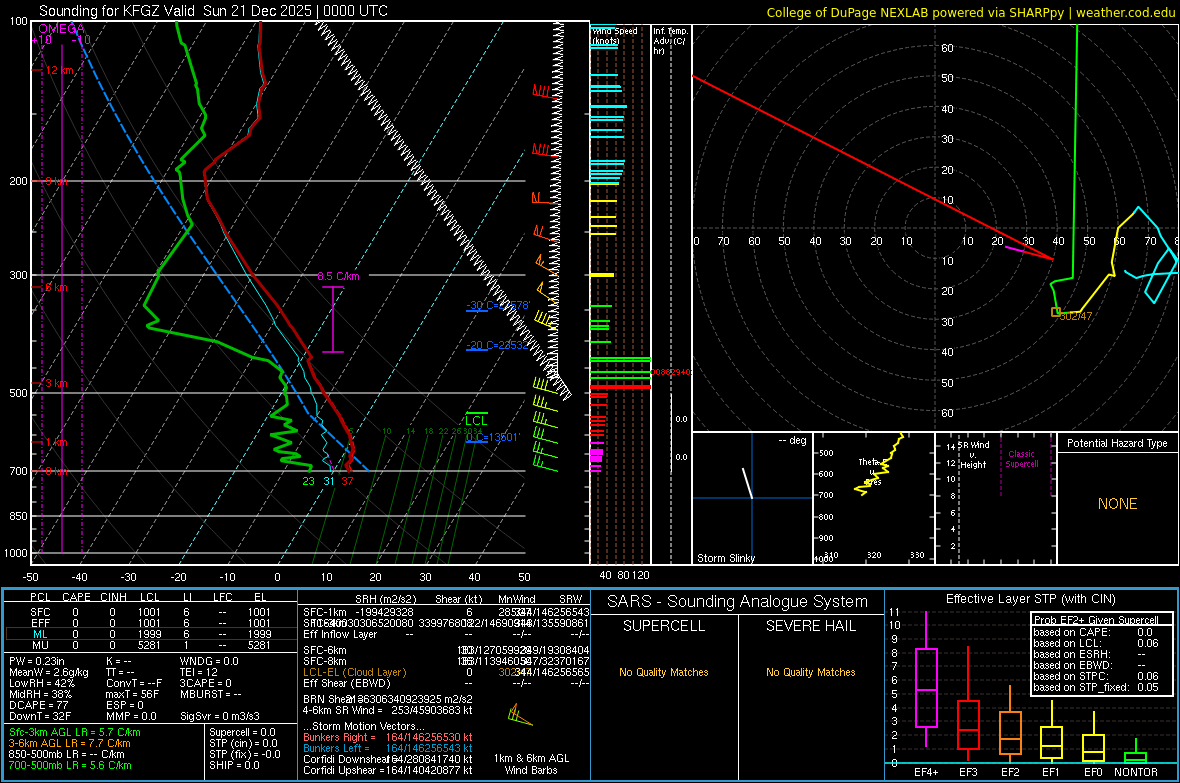The image size is (1180, 783).
Task: Click 'No Quality Matches' under SUPERCELL
Action: (x=664, y=672)
